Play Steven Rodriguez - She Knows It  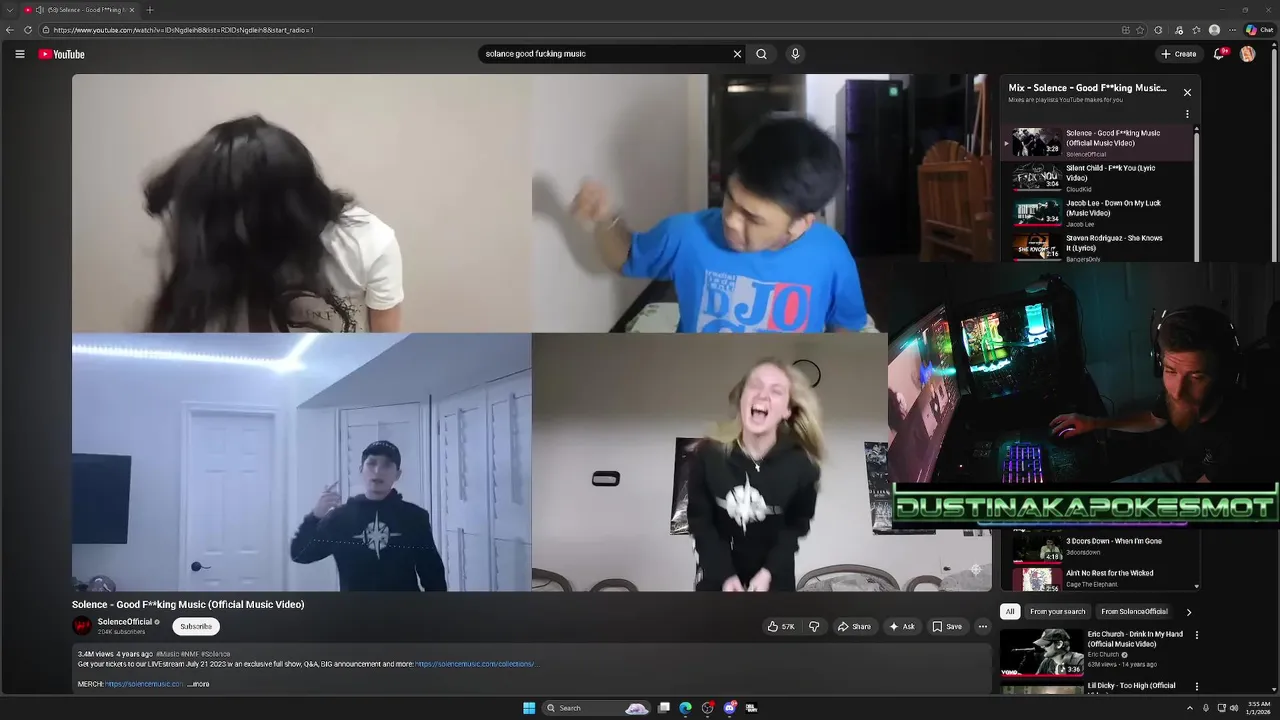1098,247
